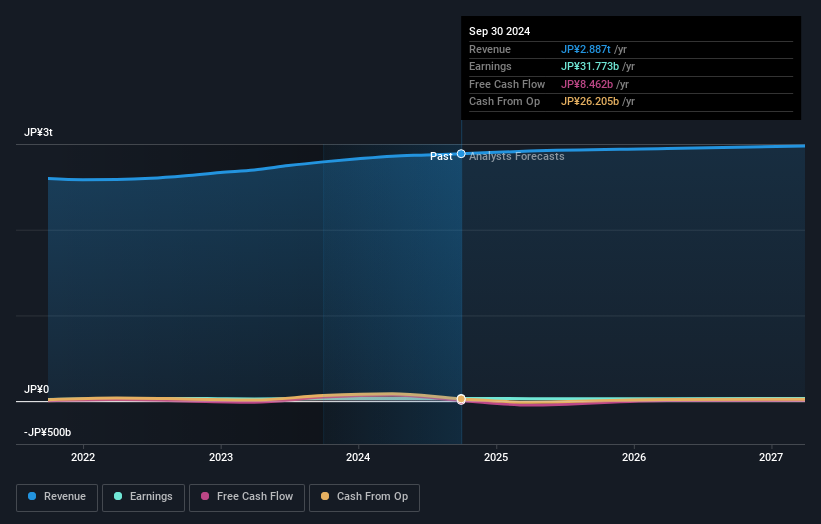This screenshot has width=821, height=524.
Task: Click the Analysts Forecasts label
Action: pos(517,157)
